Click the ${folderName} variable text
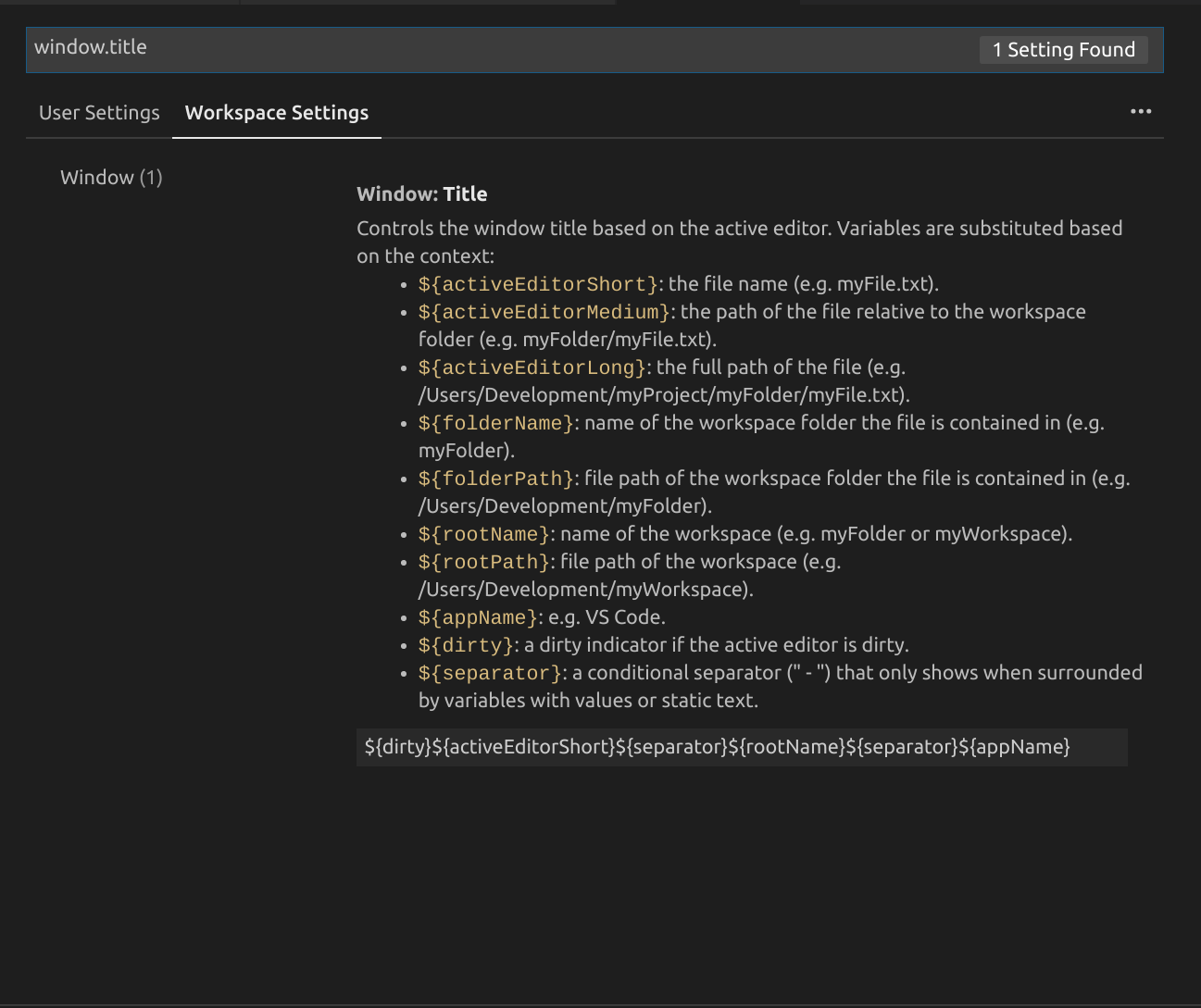1201x1008 pixels. coord(496,423)
